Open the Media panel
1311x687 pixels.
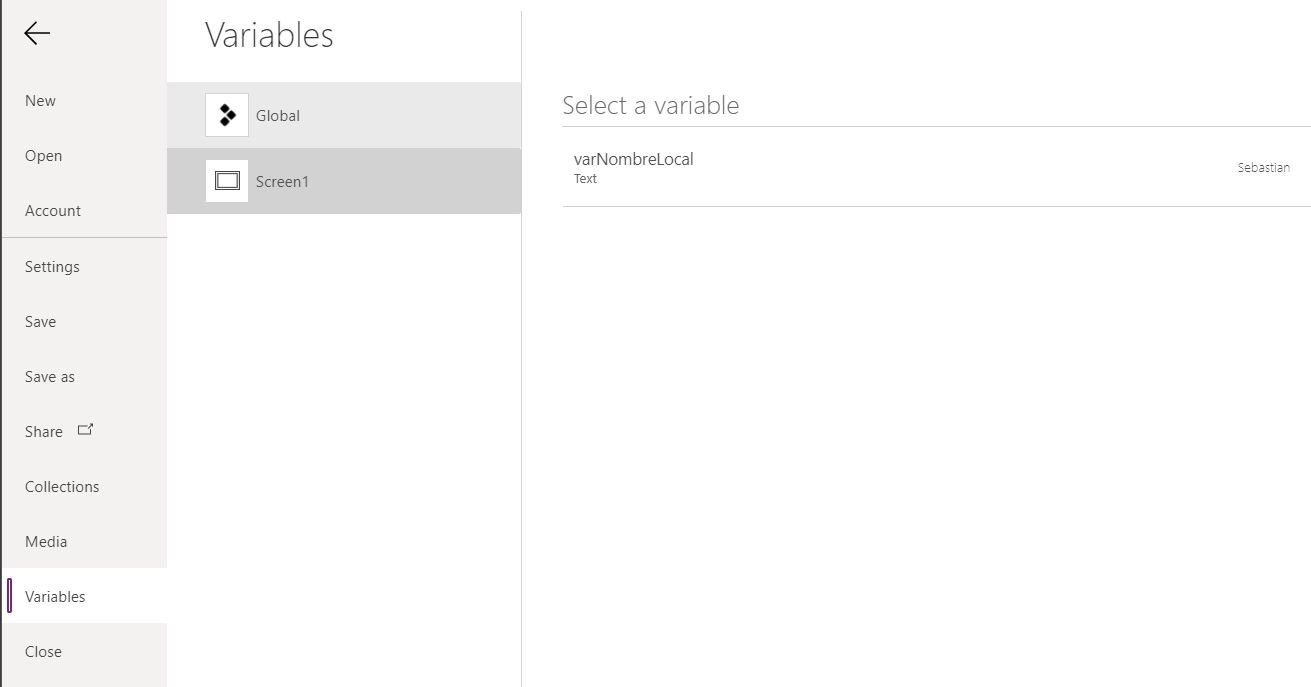coord(45,541)
